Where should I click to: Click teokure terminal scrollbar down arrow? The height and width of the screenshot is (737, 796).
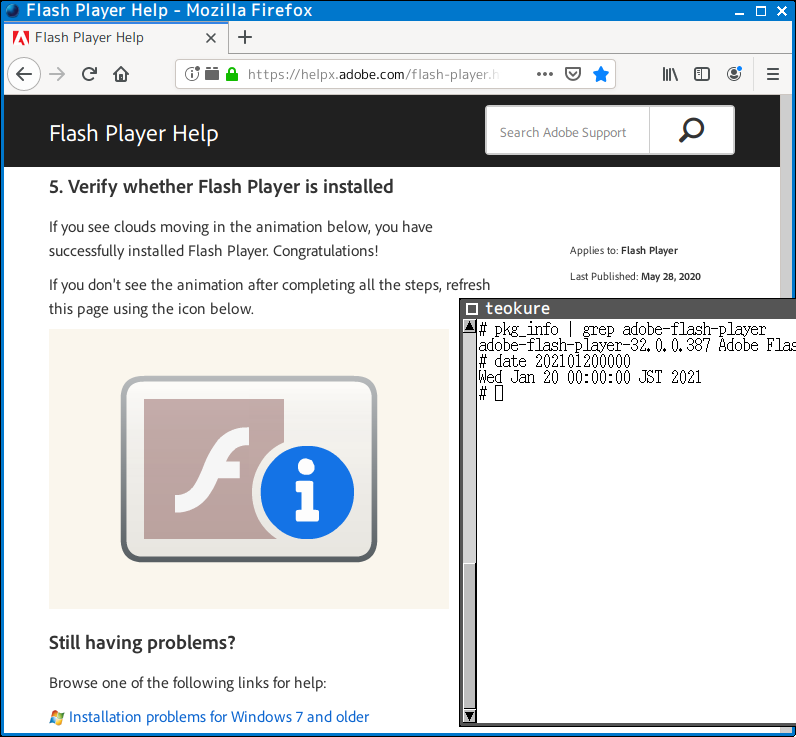470,716
